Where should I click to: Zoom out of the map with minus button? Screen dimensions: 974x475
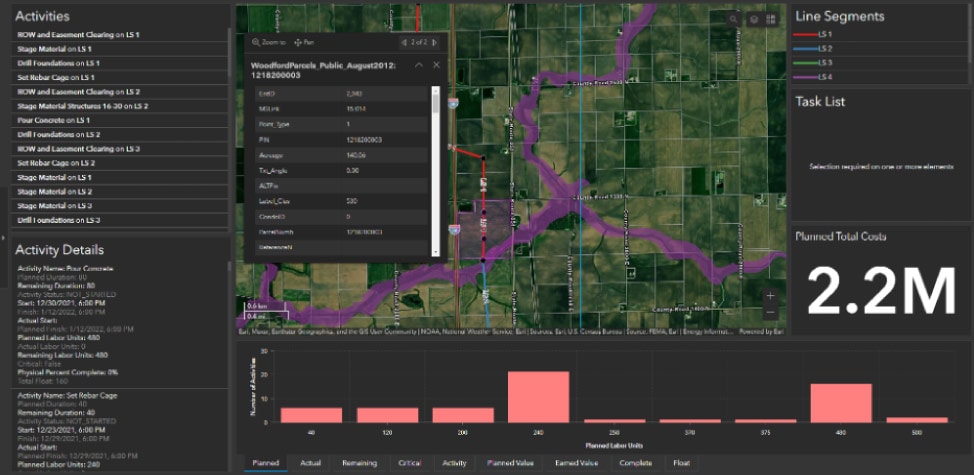click(770, 312)
